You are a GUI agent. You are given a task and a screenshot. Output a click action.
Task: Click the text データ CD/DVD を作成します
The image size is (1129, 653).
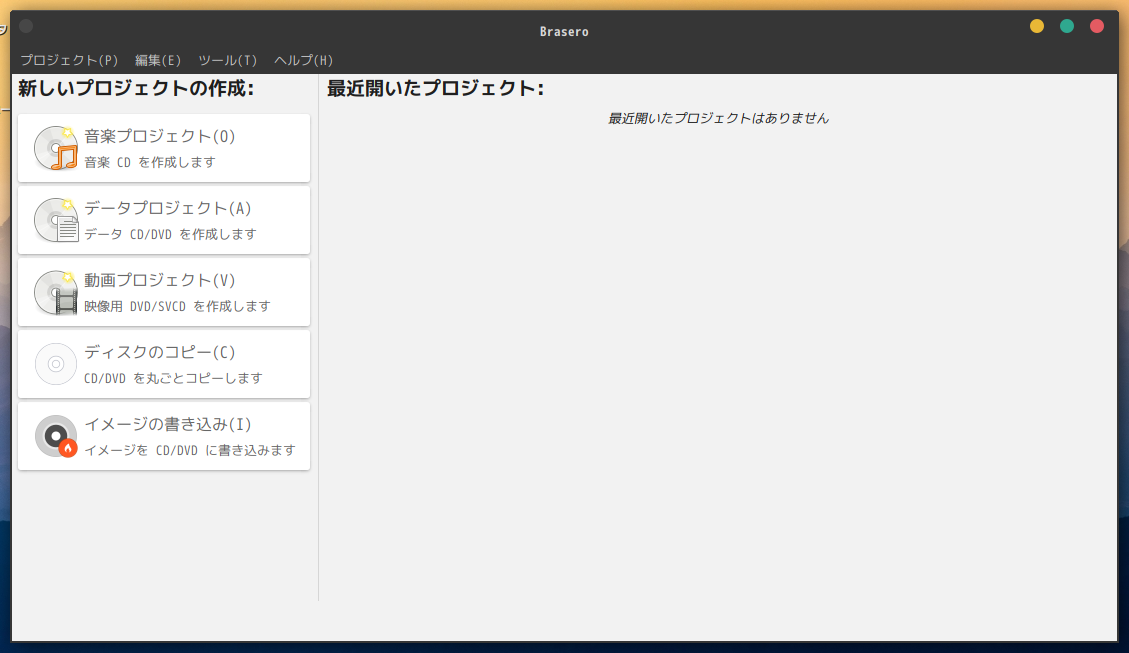(170, 235)
